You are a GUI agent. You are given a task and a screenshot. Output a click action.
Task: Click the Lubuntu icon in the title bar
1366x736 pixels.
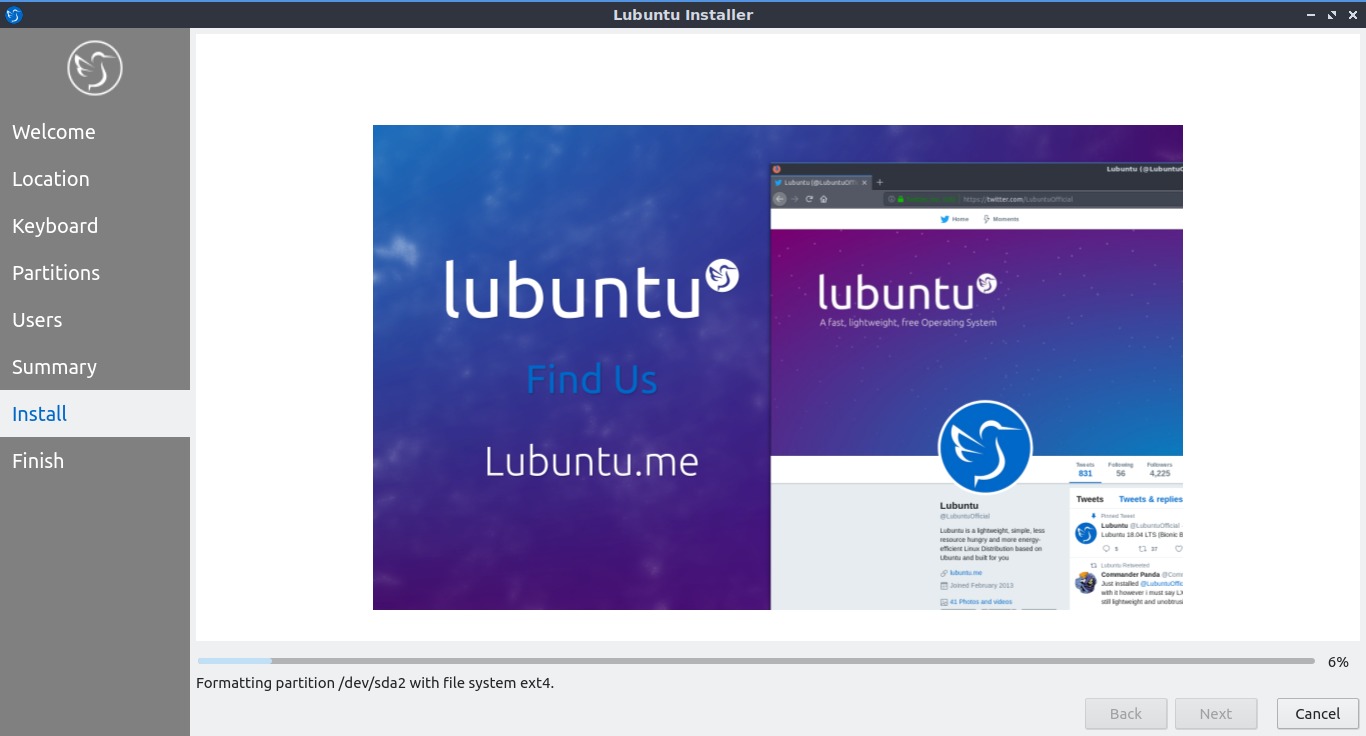tap(14, 15)
